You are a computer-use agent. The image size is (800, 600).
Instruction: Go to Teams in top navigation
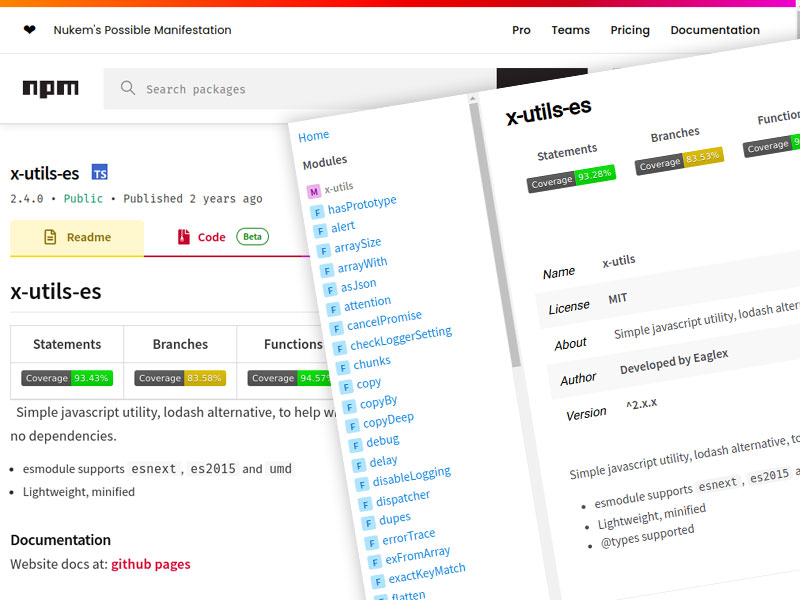[x=570, y=30]
